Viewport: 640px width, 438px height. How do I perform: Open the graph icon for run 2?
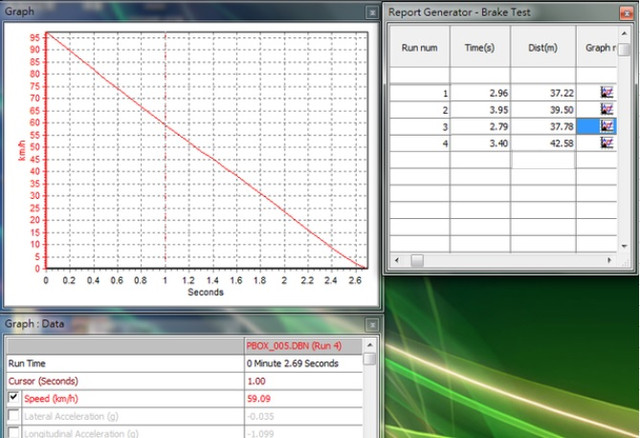click(x=607, y=109)
